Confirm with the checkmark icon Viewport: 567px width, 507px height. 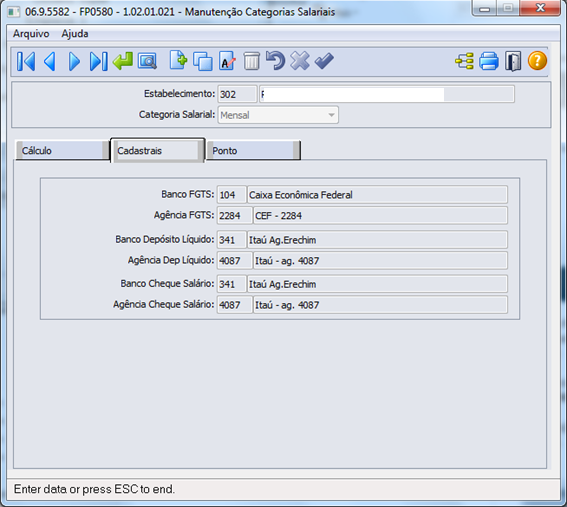pos(324,61)
